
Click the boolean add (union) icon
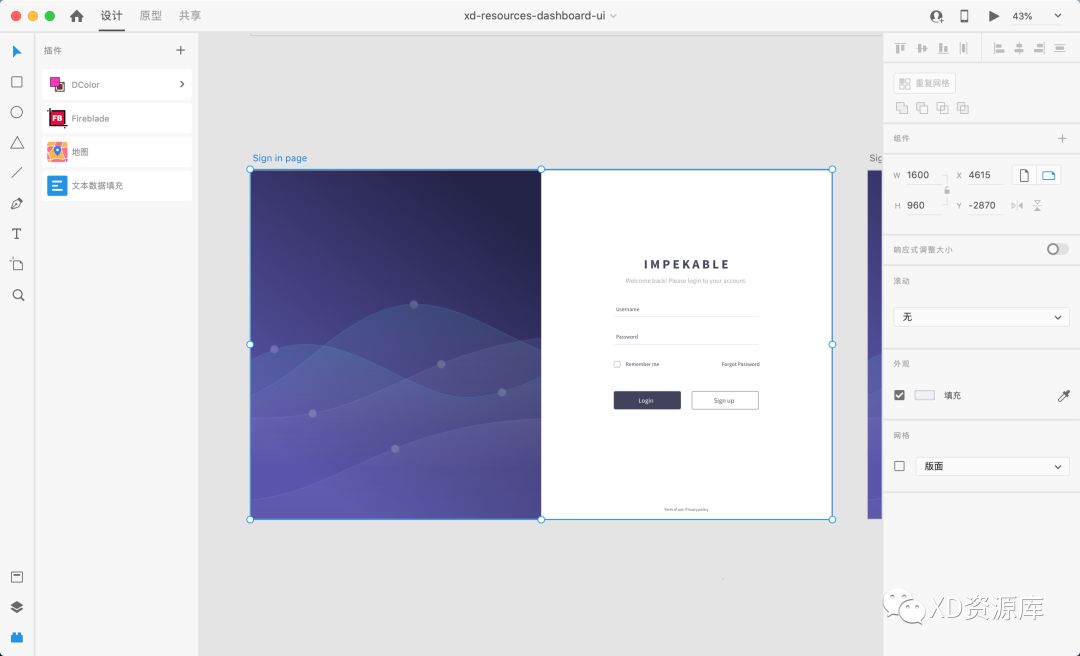[902, 108]
